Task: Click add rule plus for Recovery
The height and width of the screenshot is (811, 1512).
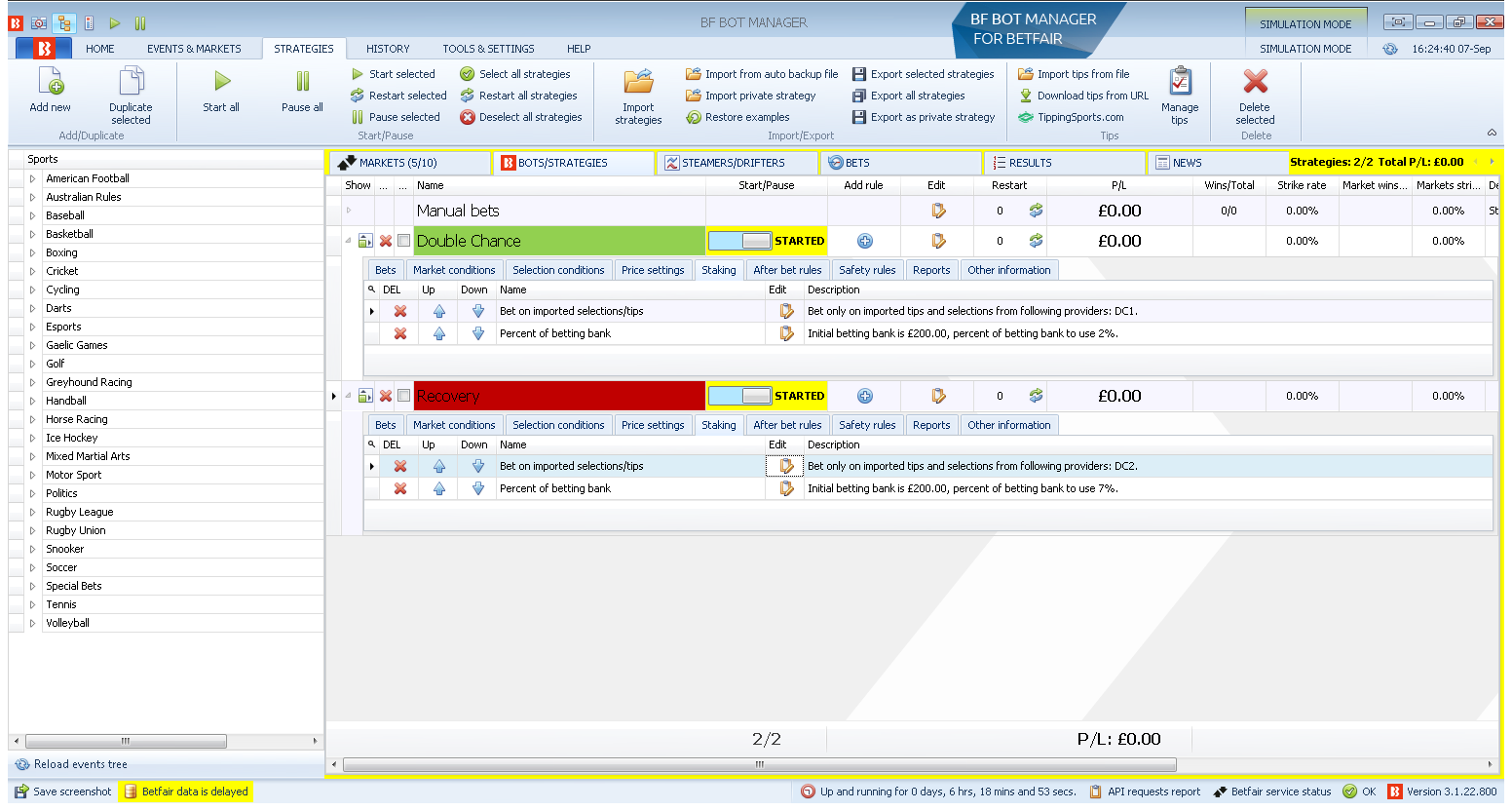Action: 864,396
